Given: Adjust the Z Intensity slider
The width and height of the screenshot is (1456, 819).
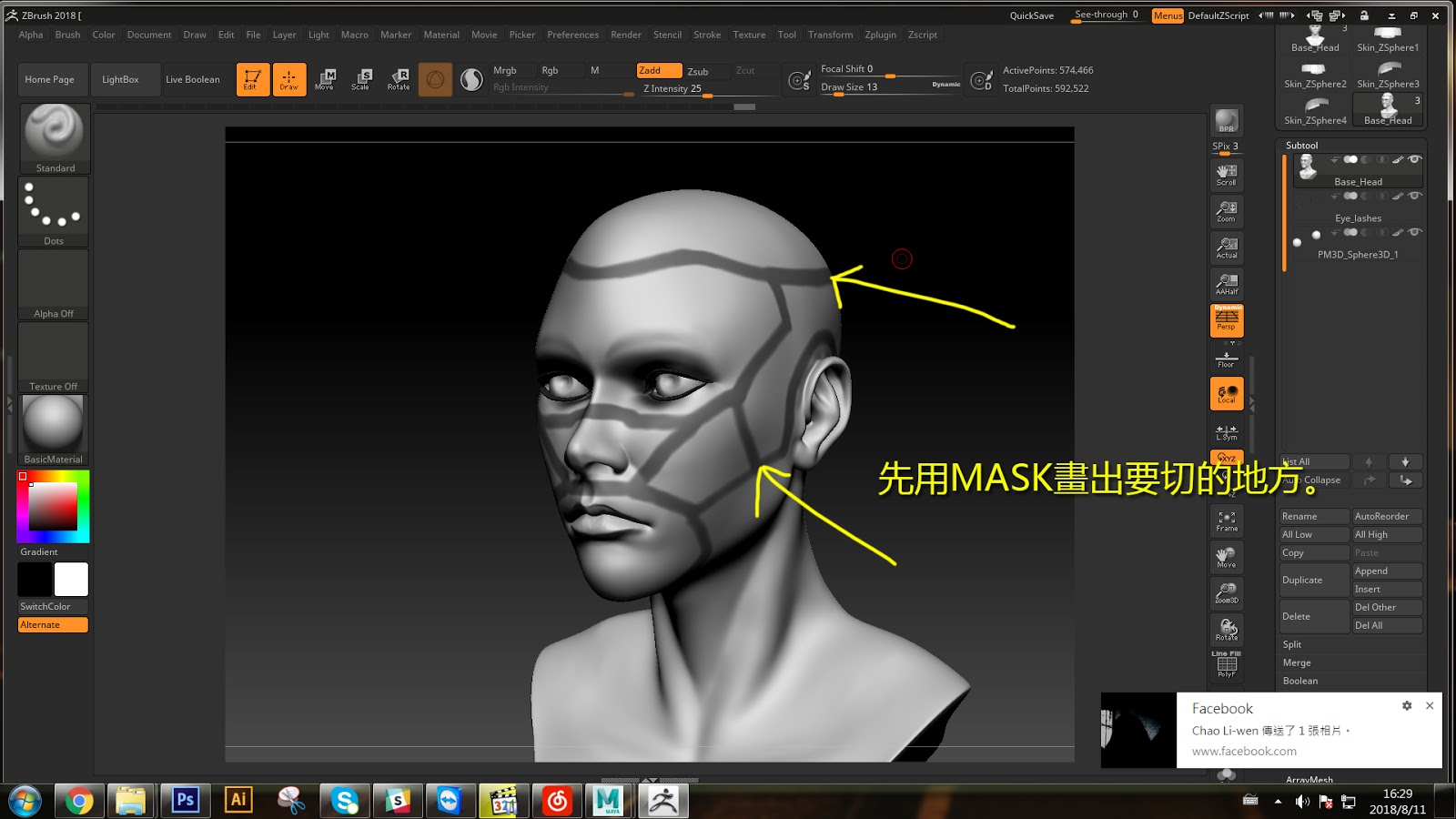Looking at the screenshot, I should (708, 89).
